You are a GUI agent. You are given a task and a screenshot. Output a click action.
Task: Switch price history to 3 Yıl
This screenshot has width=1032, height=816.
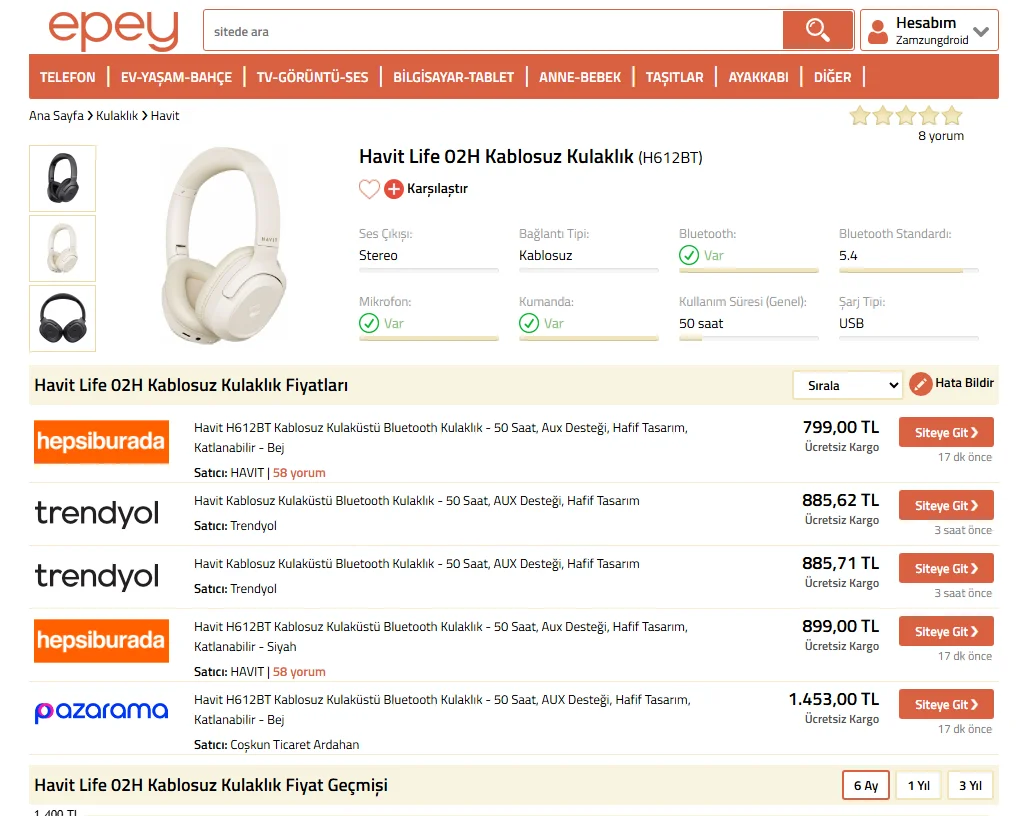pyautogui.click(x=970, y=785)
